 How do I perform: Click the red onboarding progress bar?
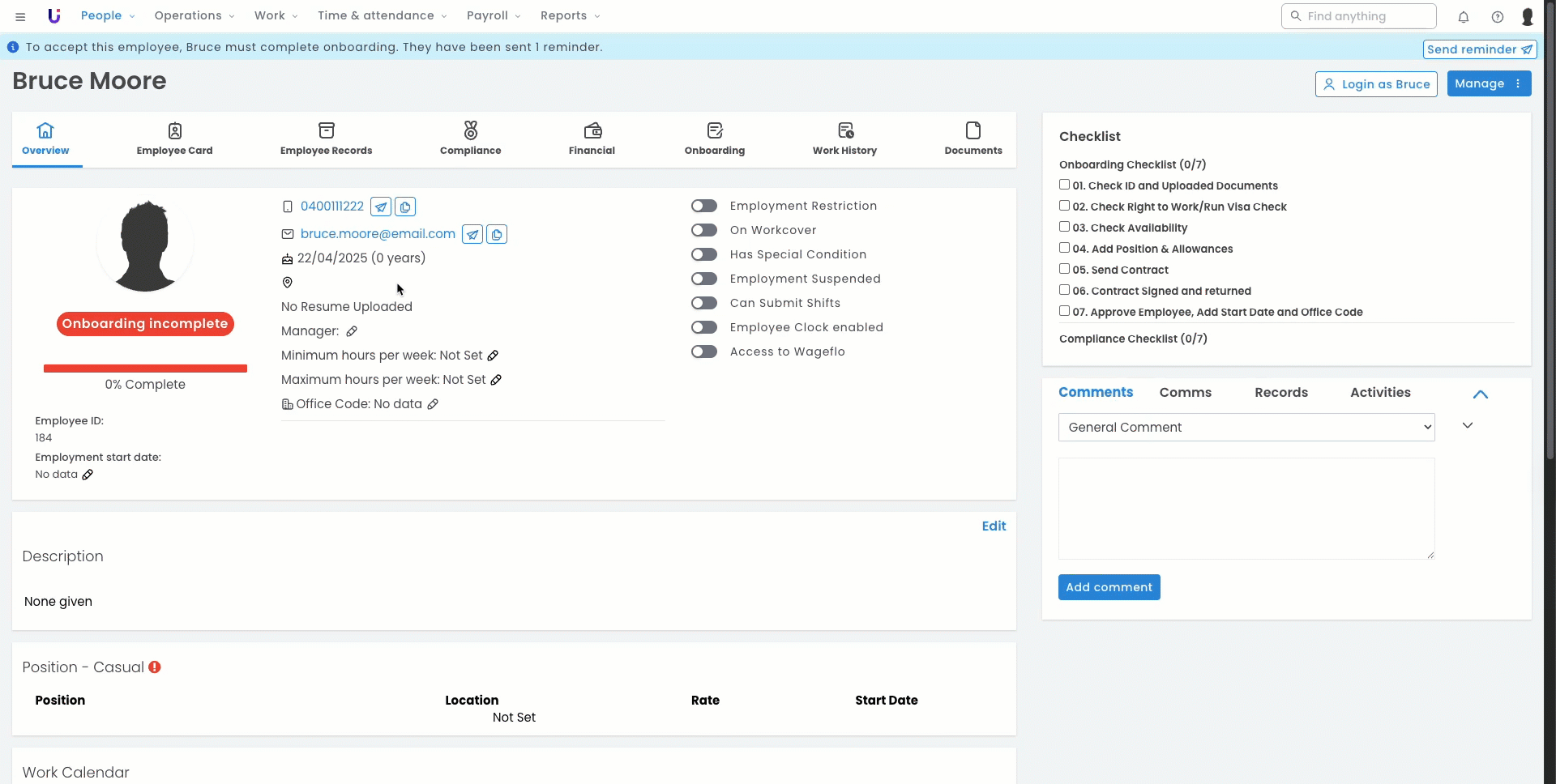pyautogui.click(x=145, y=369)
